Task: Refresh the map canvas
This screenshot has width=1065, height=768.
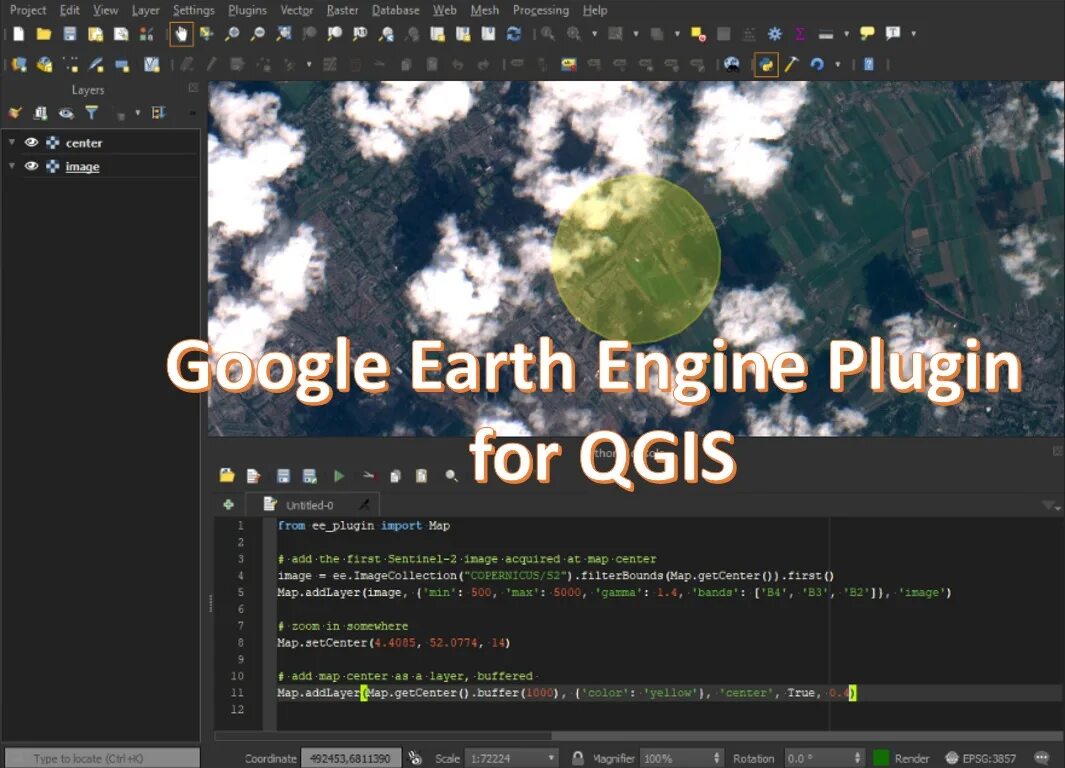Action: pyautogui.click(x=514, y=33)
